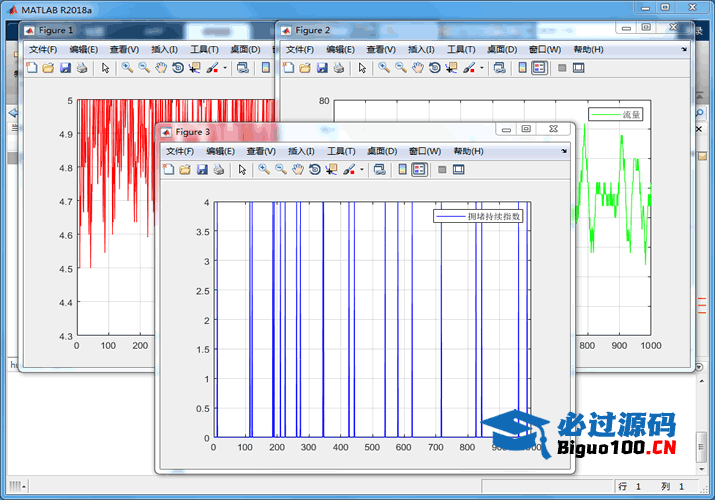
Task: Select Rotate 3D tool in Figure 3
Action: pyautogui.click(x=315, y=170)
